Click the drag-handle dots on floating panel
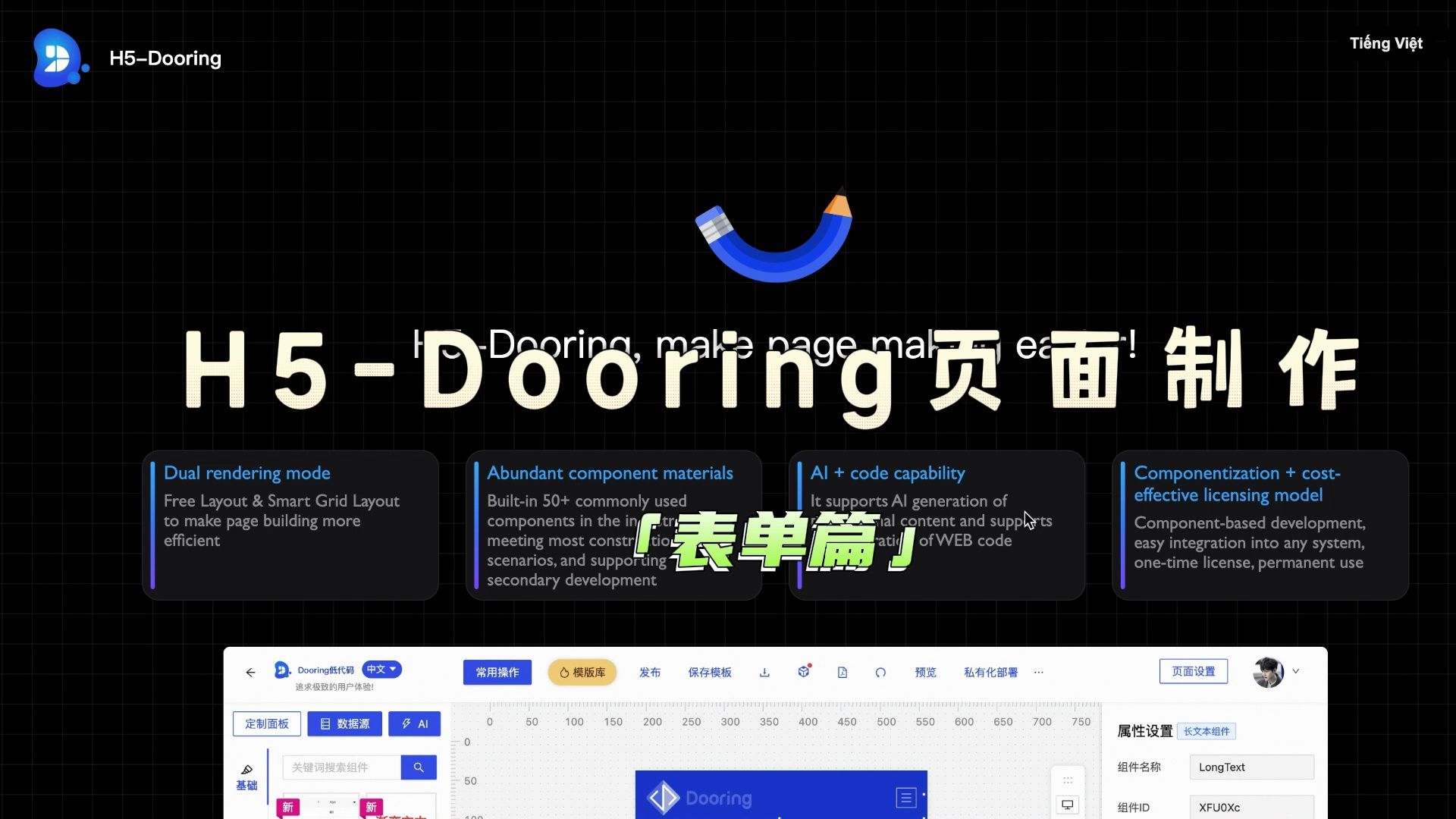Viewport: 1456px width, 819px height. [1068, 780]
